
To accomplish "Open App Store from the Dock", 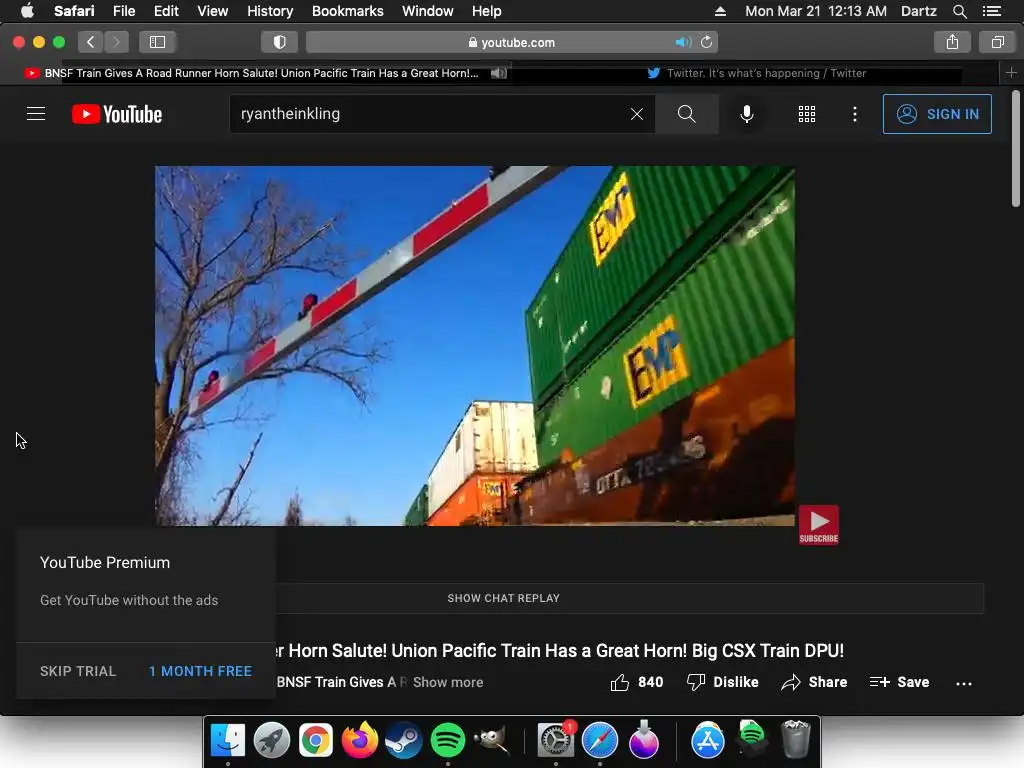I will tap(708, 741).
